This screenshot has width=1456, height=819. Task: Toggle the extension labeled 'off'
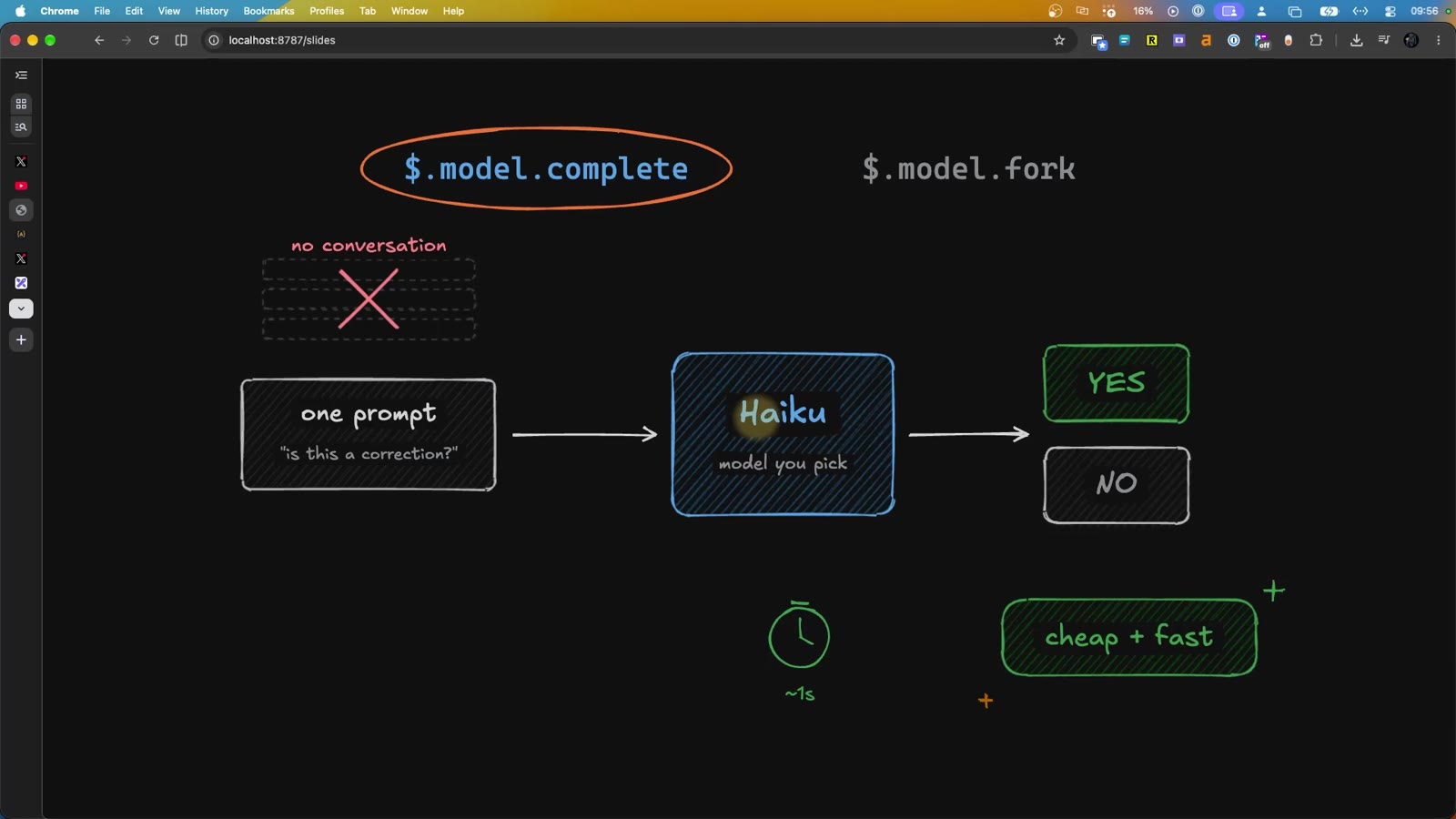[x=1261, y=40]
